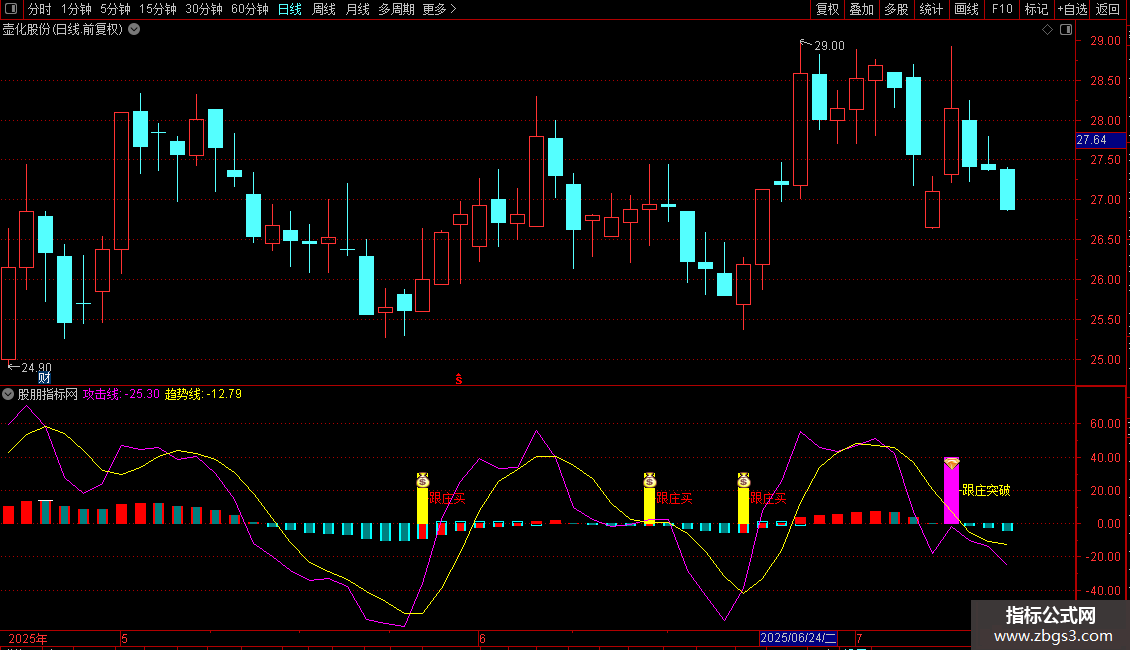The height and width of the screenshot is (650, 1130).
Task: Click the month 7 axis marker
Action: pos(859,638)
